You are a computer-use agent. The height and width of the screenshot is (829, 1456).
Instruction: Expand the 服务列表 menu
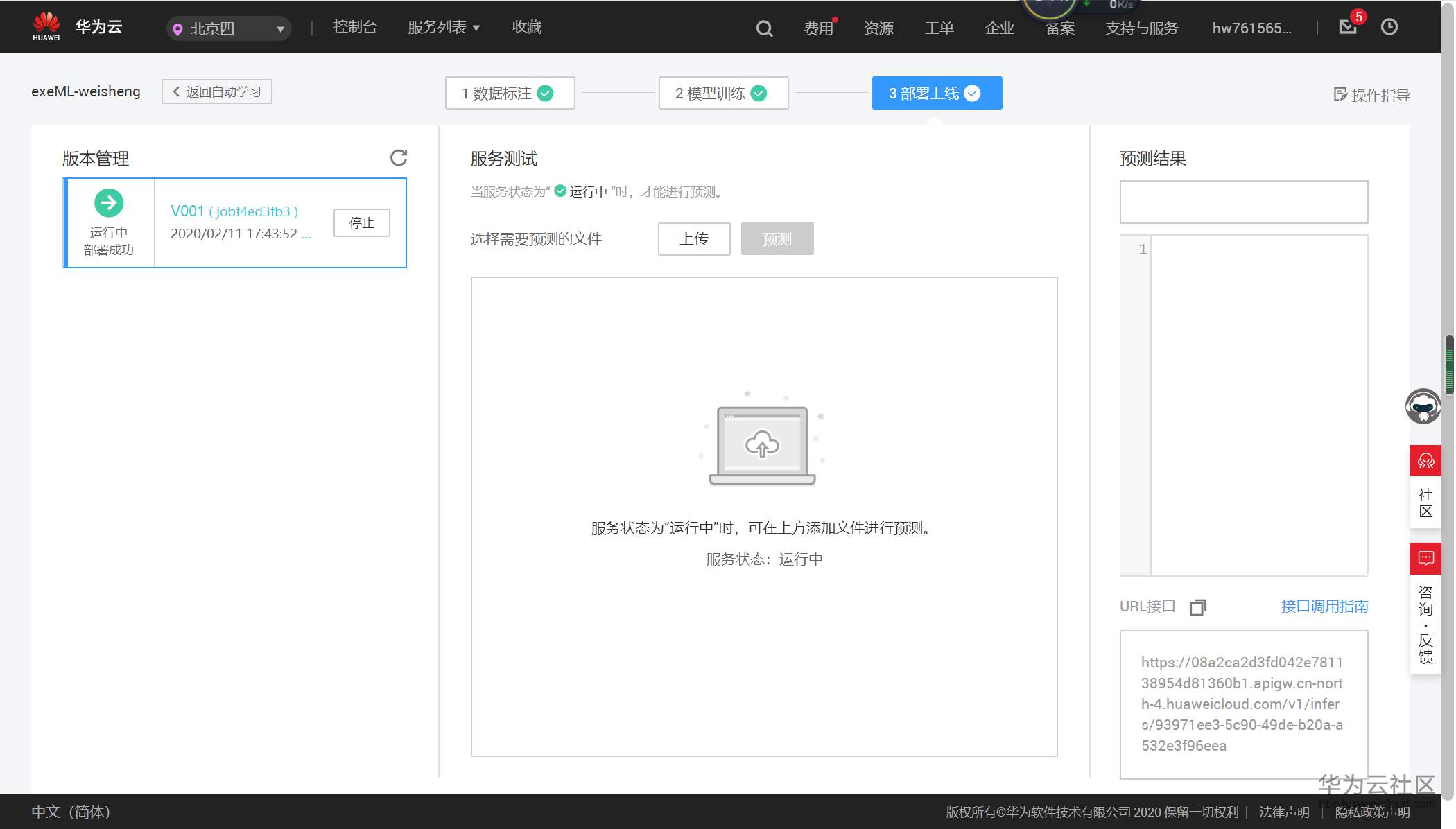(443, 27)
